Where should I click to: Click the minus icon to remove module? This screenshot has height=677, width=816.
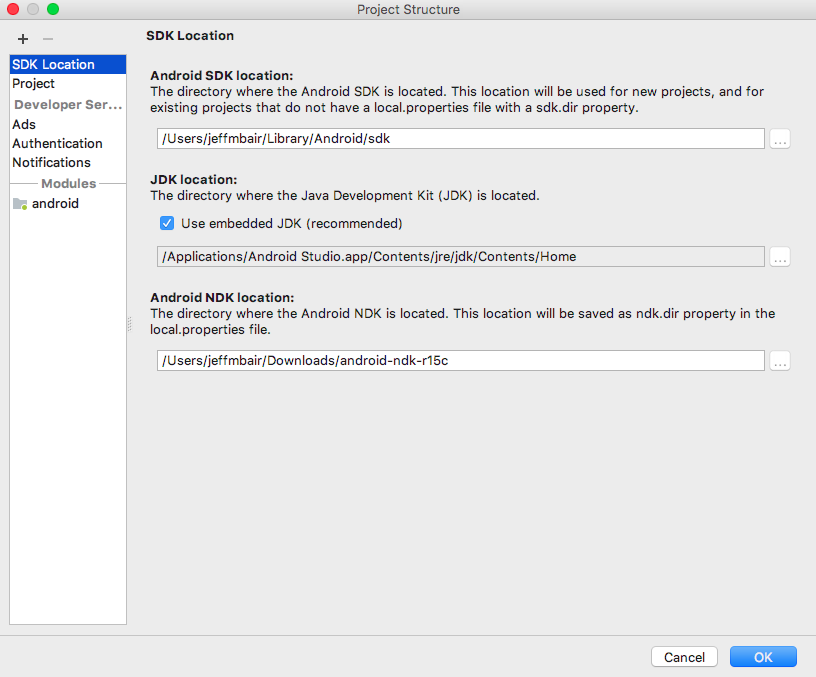tap(48, 39)
